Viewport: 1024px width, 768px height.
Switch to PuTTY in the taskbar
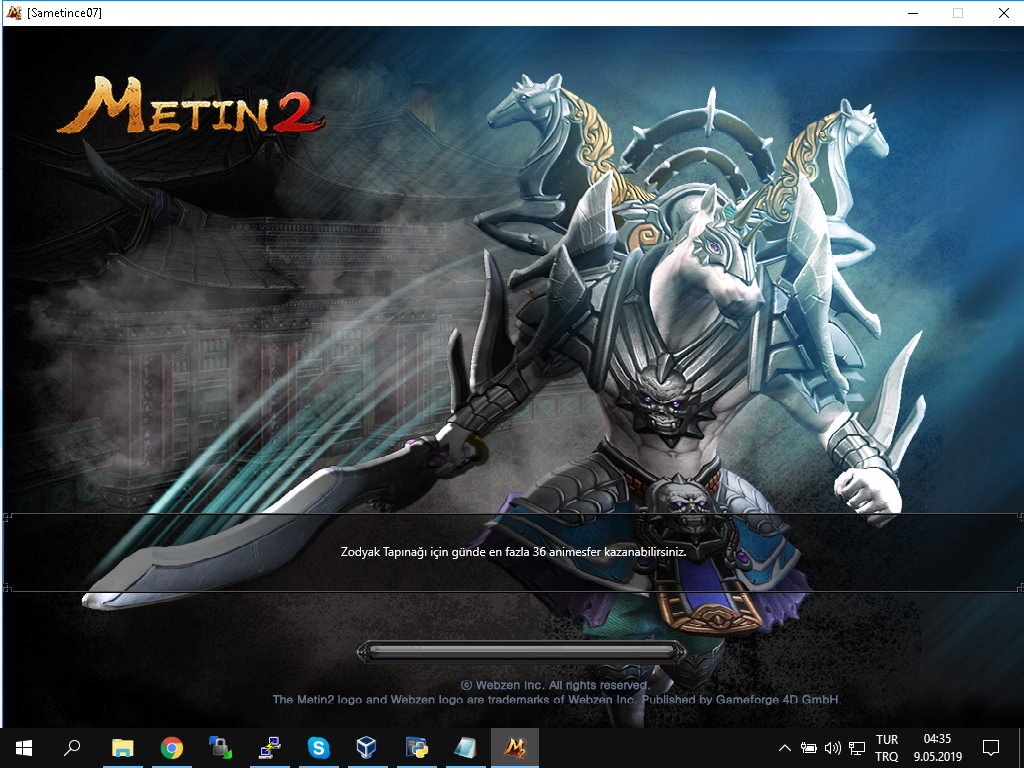pyautogui.click(x=270, y=748)
